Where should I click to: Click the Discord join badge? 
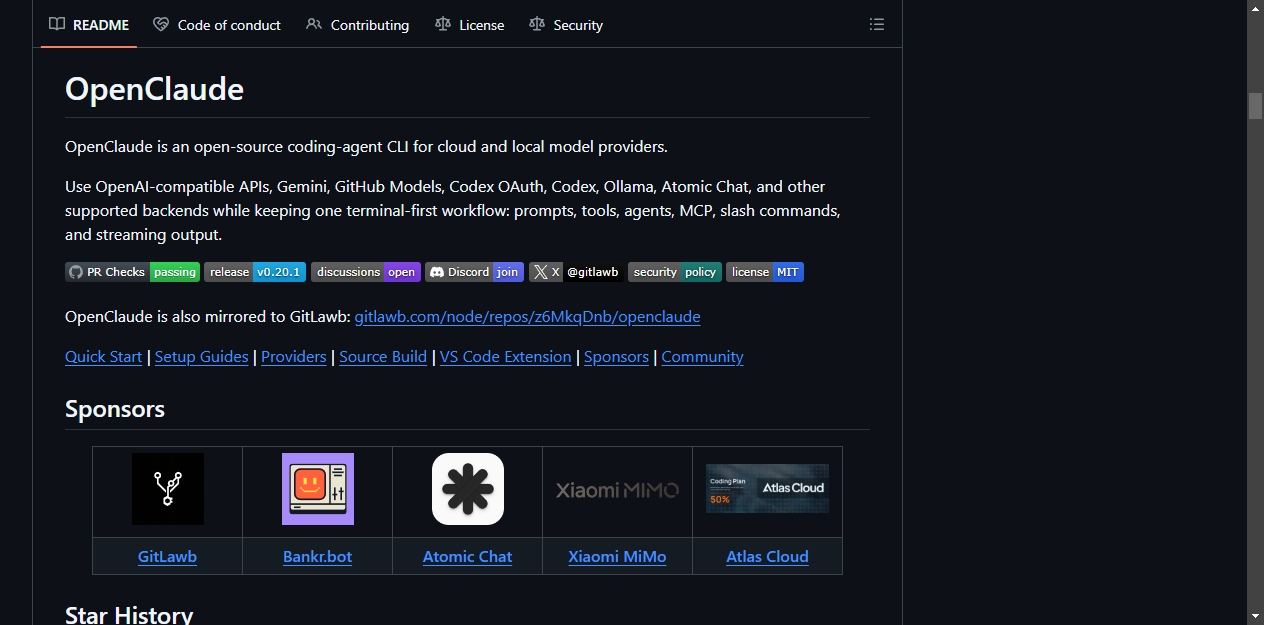pyautogui.click(x=475, y=272)
